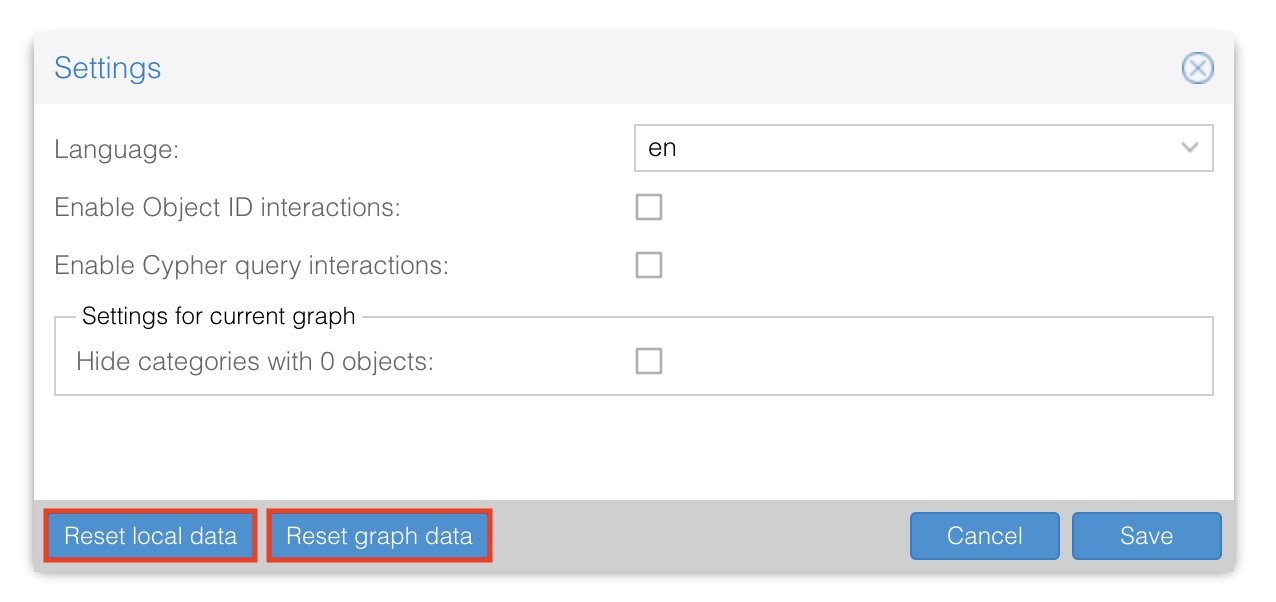The image size is (1276, 602).
Task: Click the Settings dialog title text
Action: 107,68
